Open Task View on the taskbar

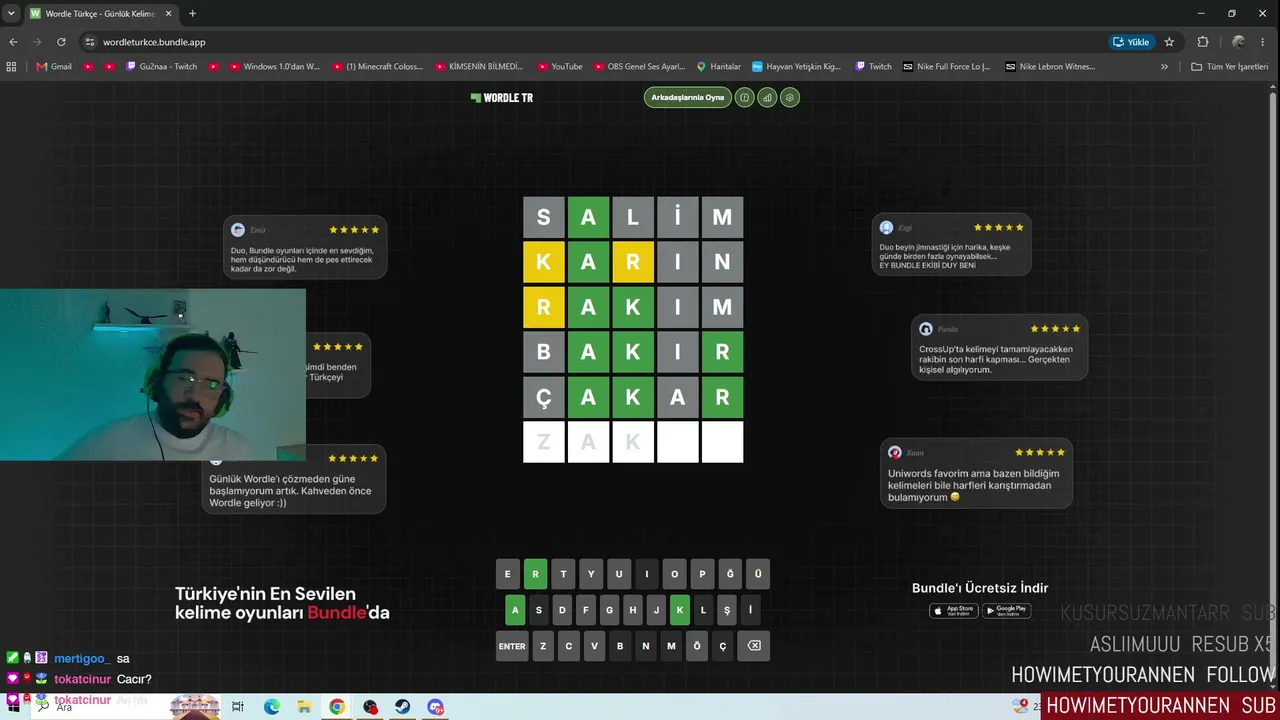tap(237, 707)
